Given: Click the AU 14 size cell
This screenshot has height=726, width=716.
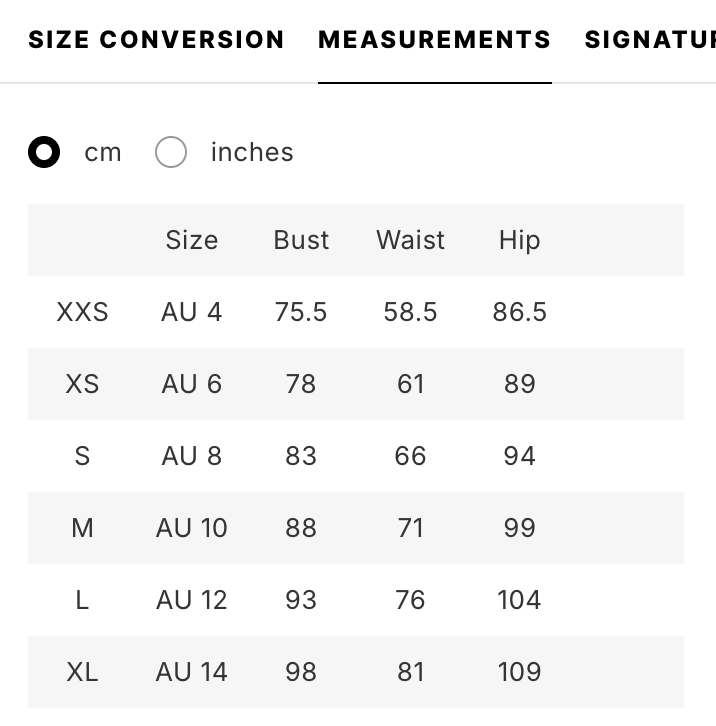Looking at the screenshot, I should point(191,672).
